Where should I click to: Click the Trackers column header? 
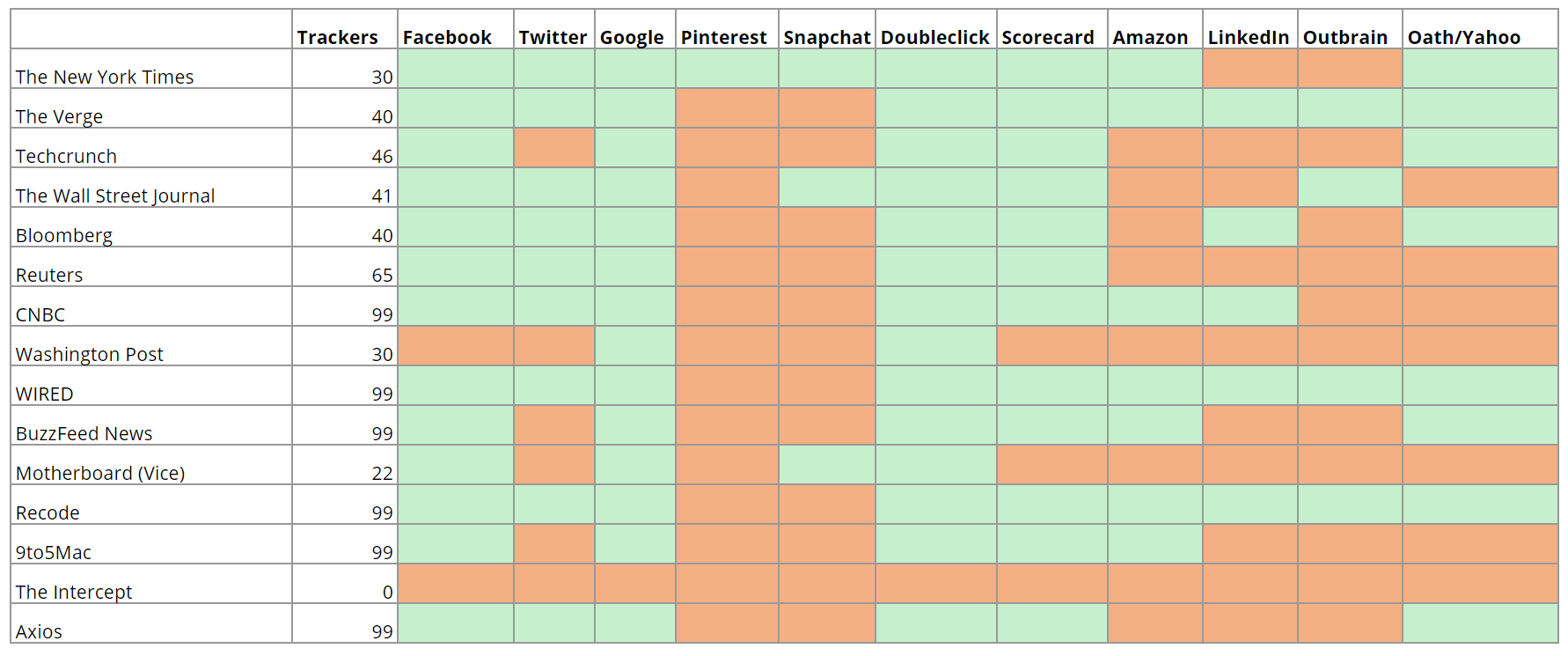pos(338,37)
